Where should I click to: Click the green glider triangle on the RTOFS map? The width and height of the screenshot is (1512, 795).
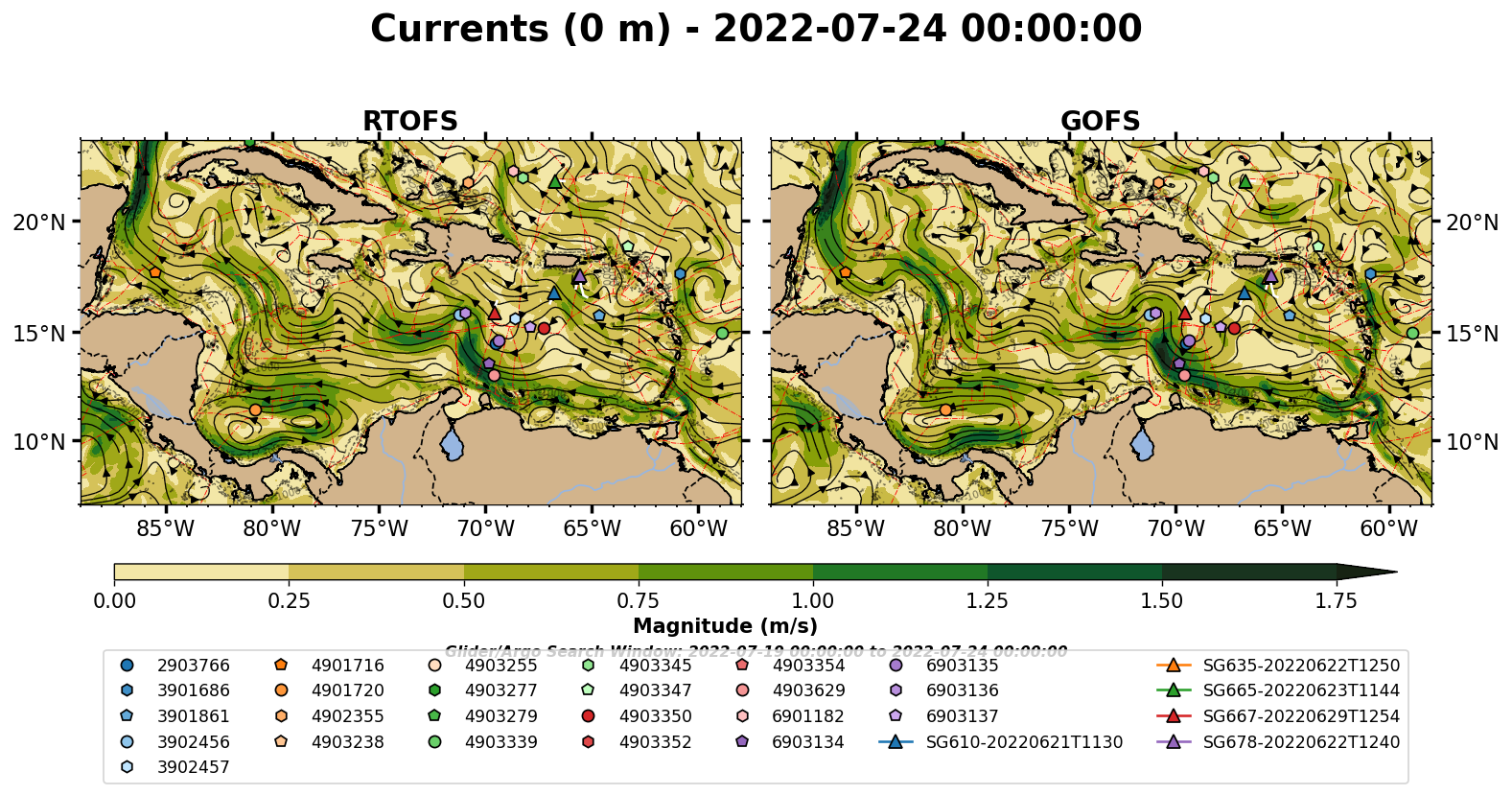pos(554,181)
